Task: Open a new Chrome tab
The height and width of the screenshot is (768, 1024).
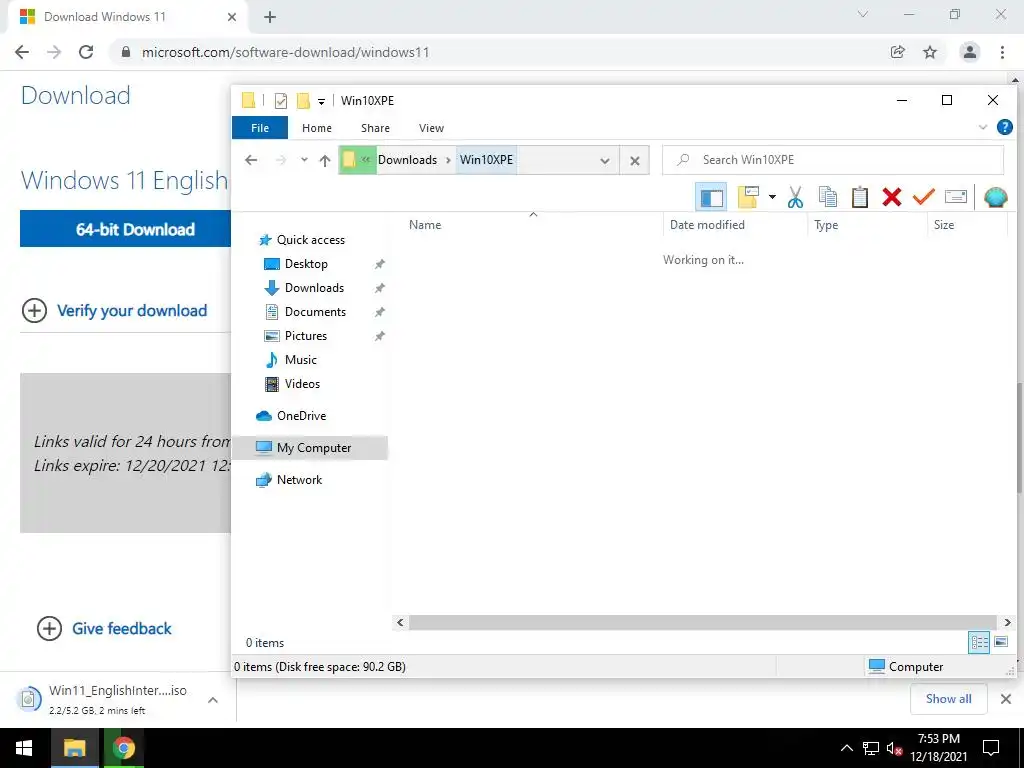Action: coord(270,17)
